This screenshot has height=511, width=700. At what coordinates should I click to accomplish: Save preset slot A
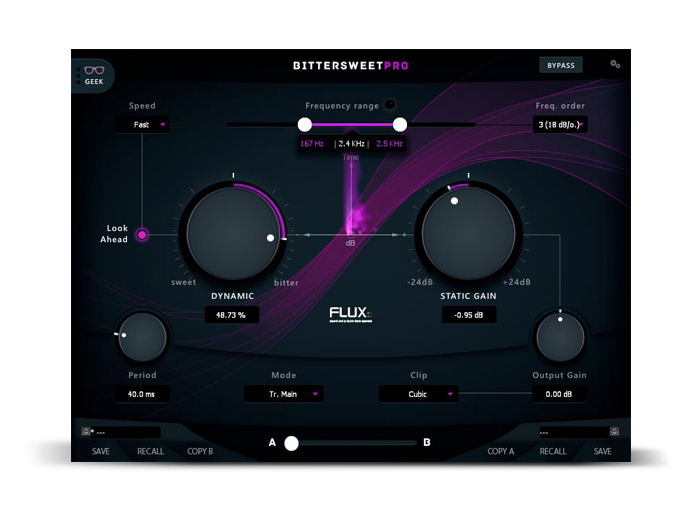pyautogui.click(x=101, y=451)
